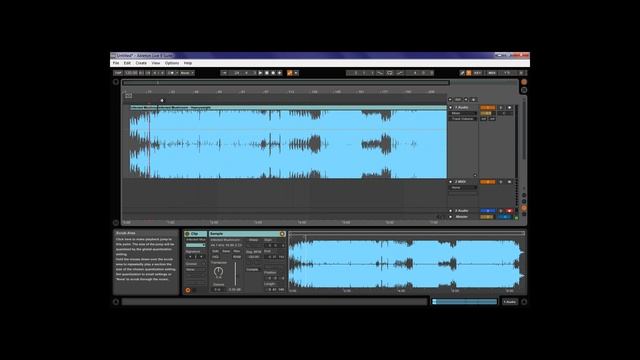Image resolution: width=640 pixels, height=360 pixels.
Task: Jump to previous locator
Action: 451,100
